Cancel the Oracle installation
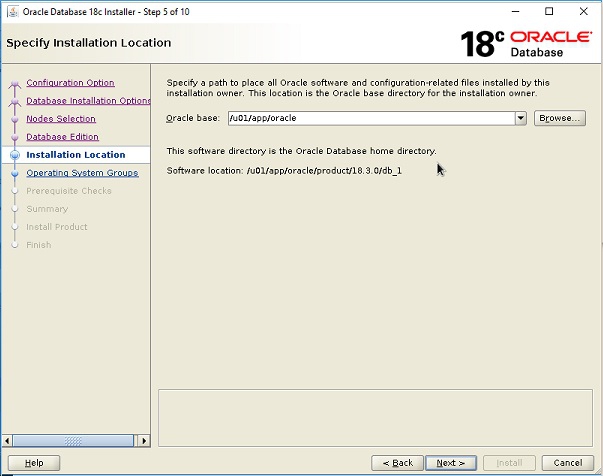The width and height of the screenshot is (603, 476). coord(568,463)
